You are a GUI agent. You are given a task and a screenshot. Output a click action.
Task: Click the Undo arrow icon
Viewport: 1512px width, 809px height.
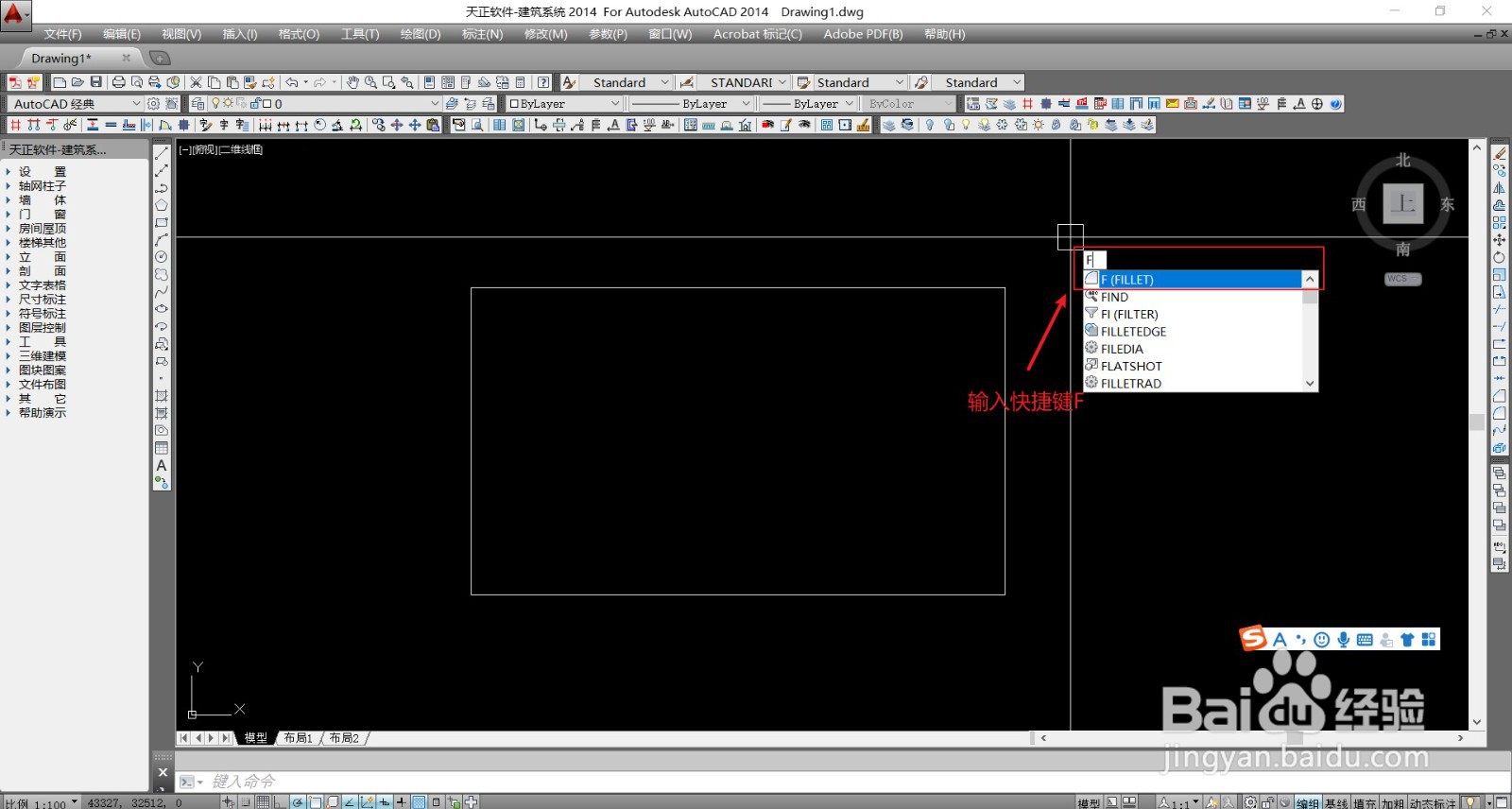click(292, 82)
